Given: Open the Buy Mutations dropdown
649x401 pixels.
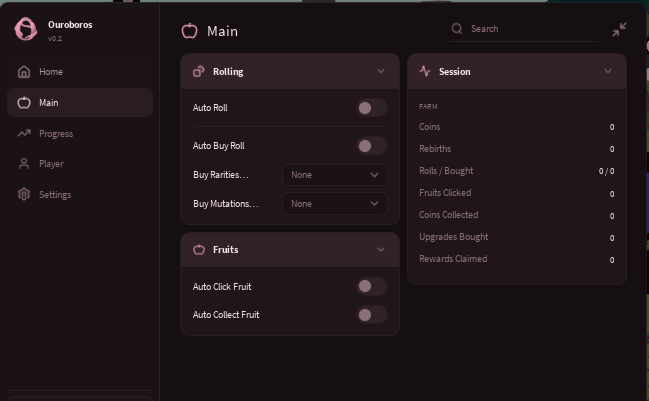Looking at the screenshot, I should pyautogui.click(x=335, y=204).
